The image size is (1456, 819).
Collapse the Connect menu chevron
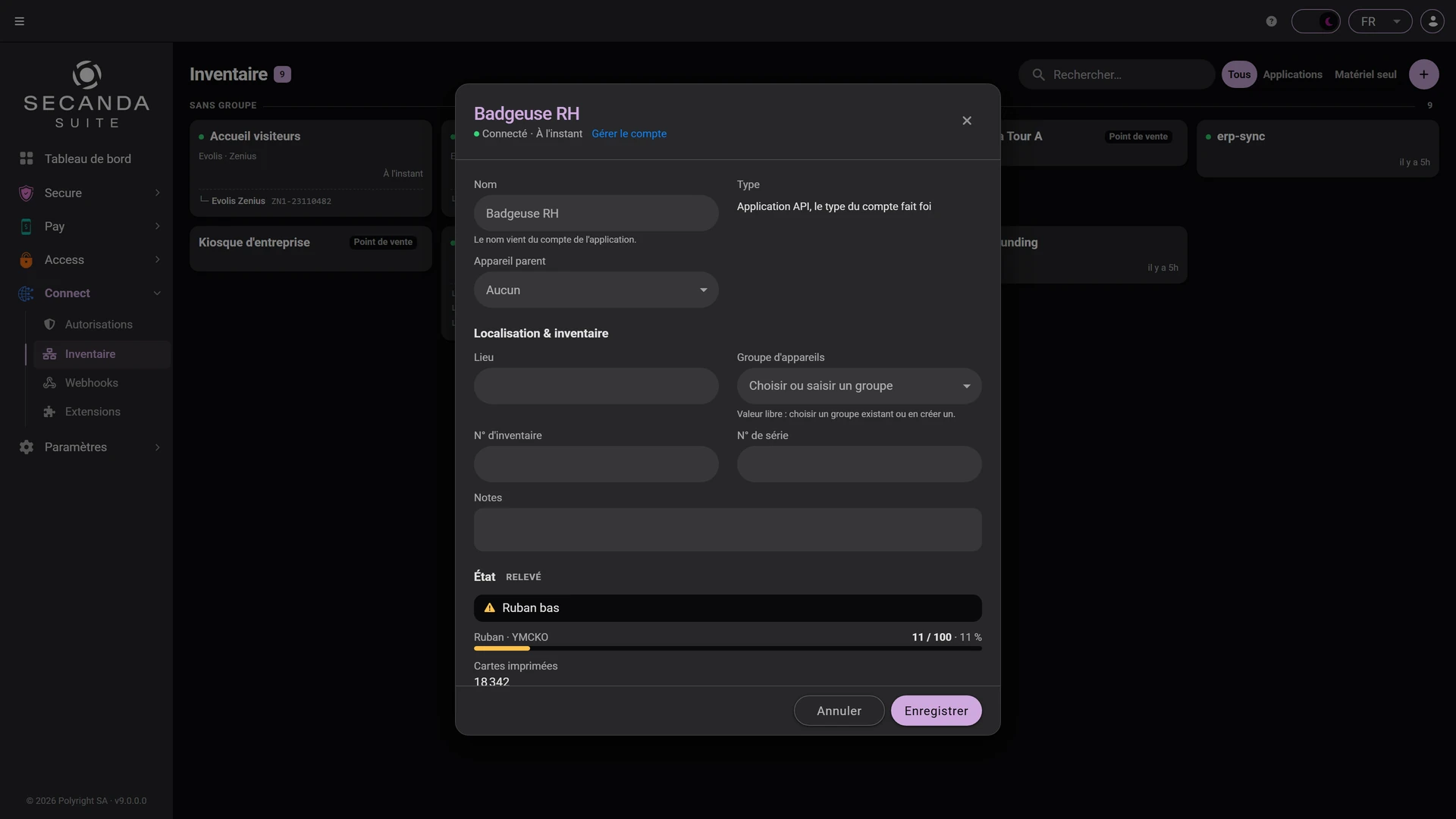(157, 293)
